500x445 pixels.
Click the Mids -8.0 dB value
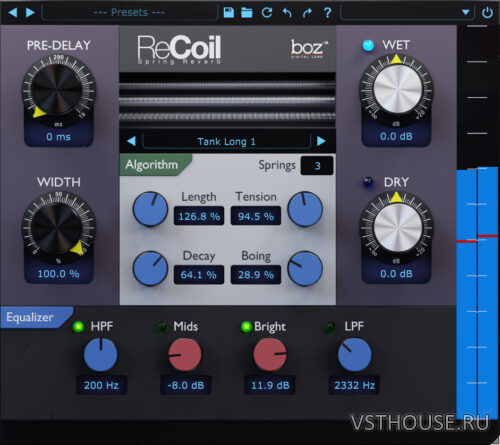pyautogui.click(x=186, y=385)
